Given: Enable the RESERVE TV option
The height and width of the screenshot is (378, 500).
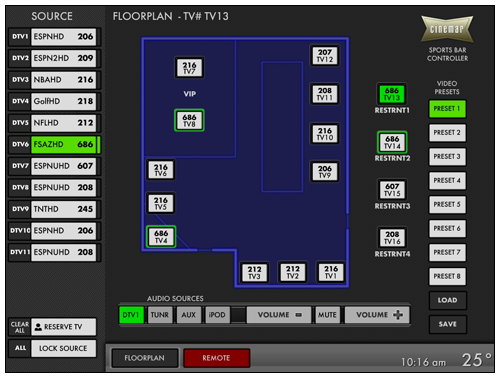Looking at the screenshot, I should (x=63, y=327).
